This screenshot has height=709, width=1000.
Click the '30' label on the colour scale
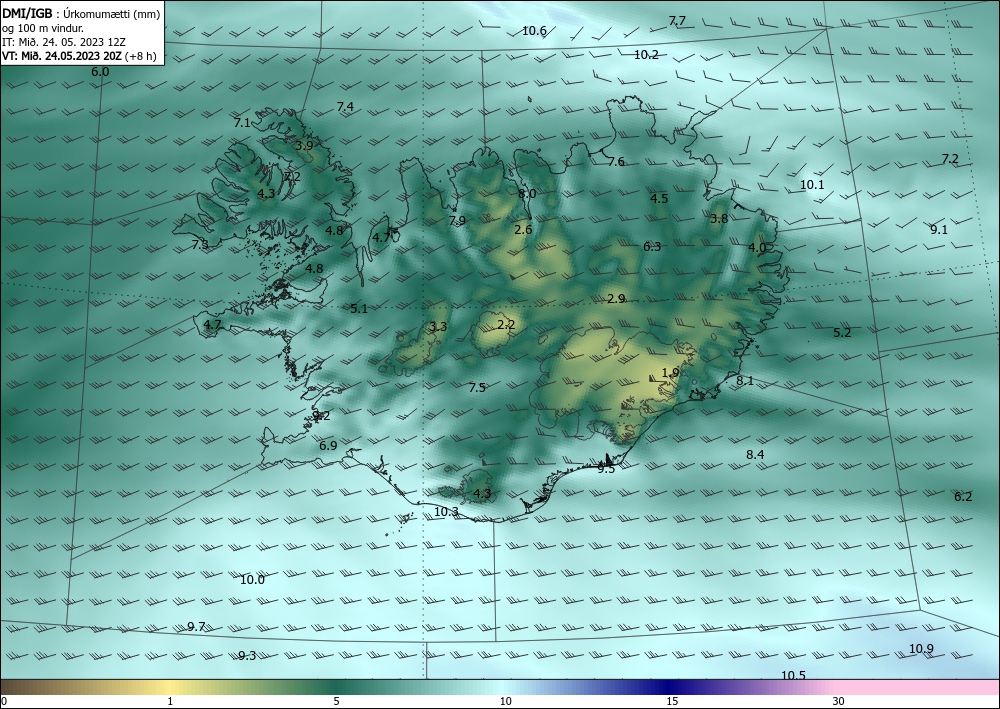[839, 702]
